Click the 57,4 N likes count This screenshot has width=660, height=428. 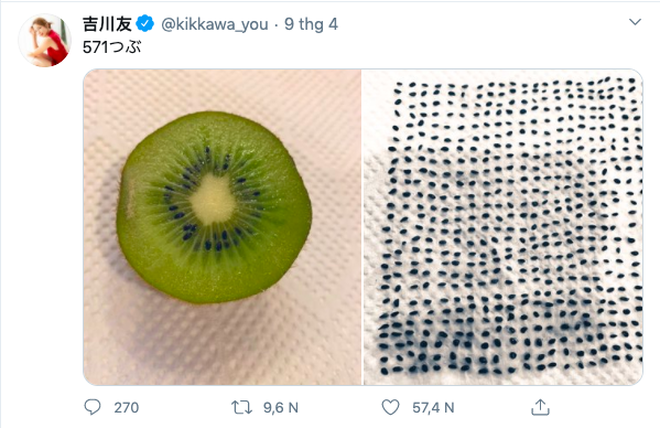click(433, 407)
